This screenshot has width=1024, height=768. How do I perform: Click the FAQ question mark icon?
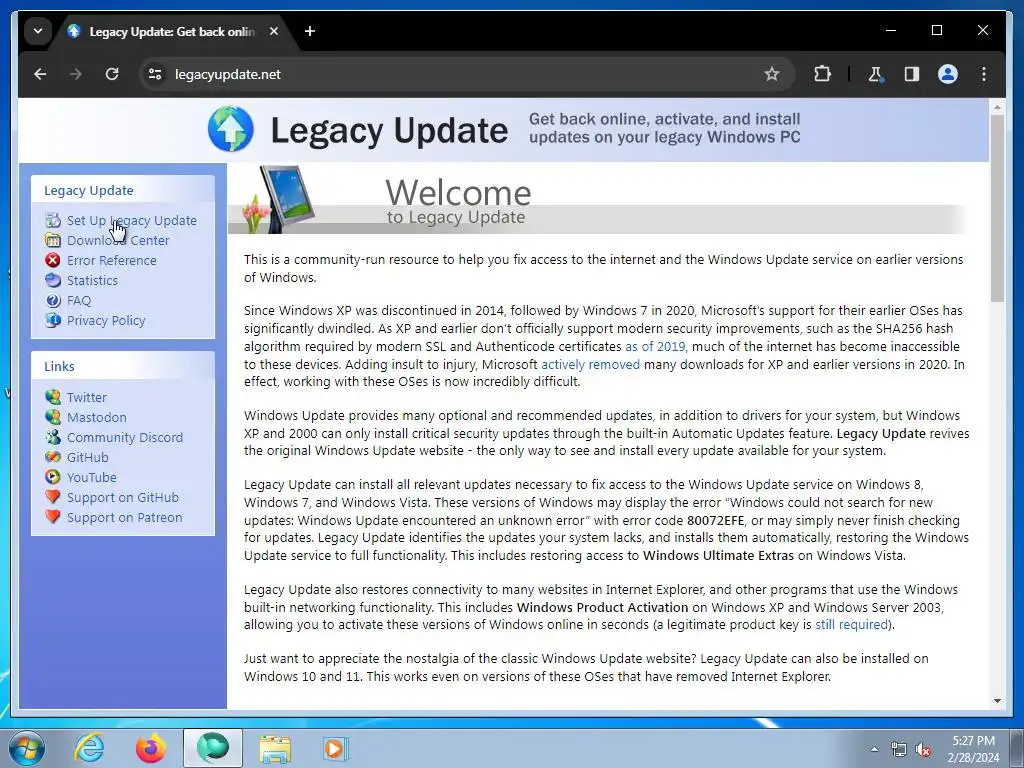pos(53,300)
